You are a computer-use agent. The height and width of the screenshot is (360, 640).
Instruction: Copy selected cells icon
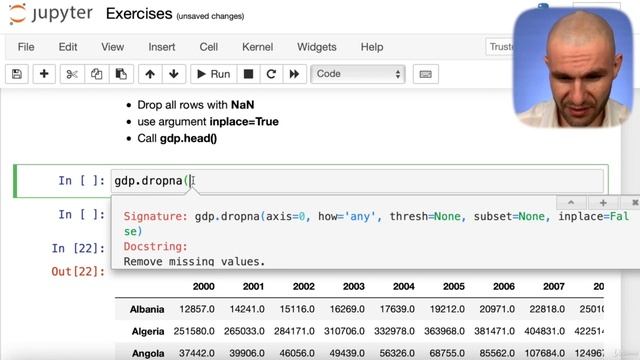pyautogui.click(x=97, y=74)
